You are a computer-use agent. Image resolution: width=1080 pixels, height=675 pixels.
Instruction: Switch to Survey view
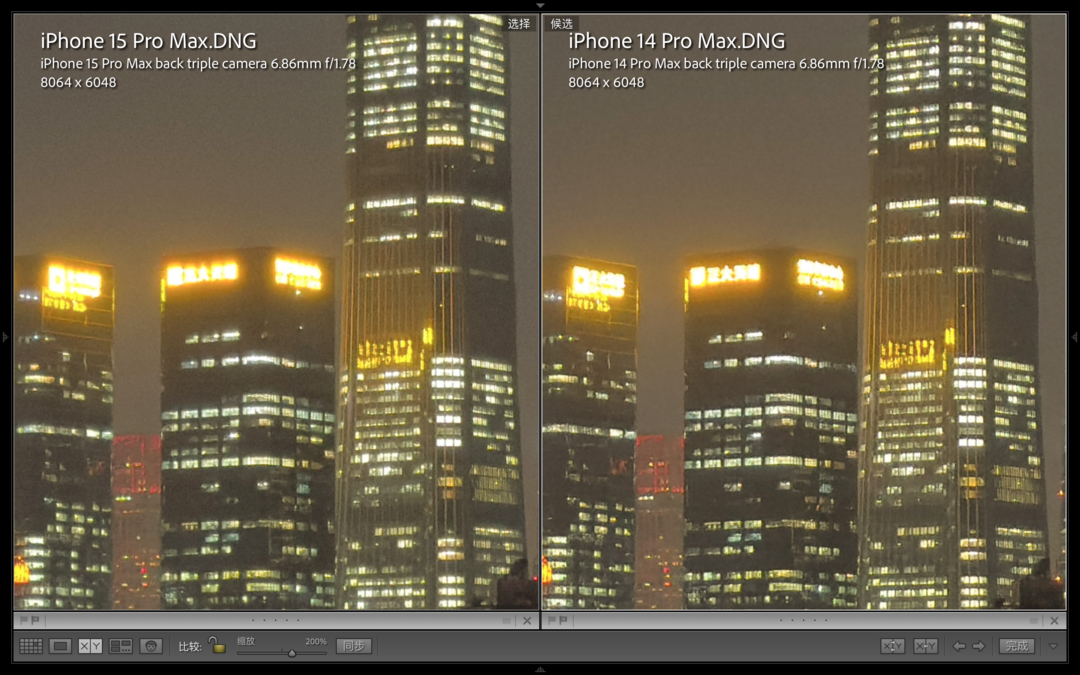point(121,646)
